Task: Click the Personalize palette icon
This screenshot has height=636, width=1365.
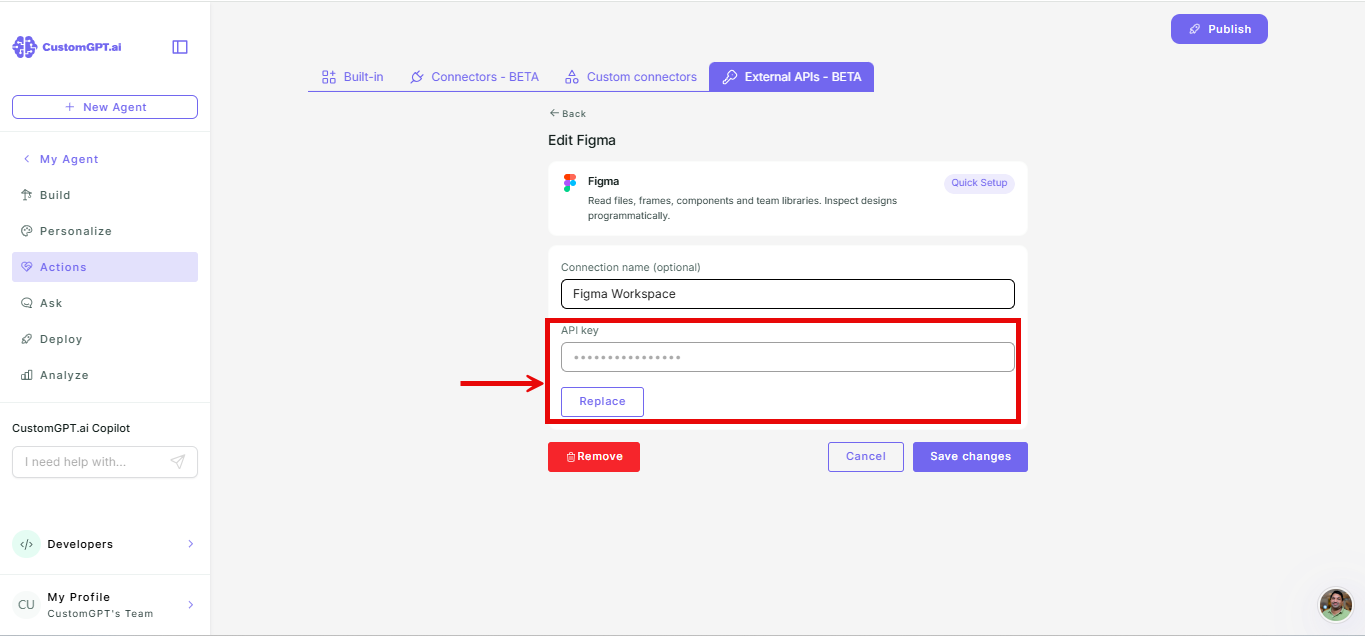Action: pyautogui.click(x=27, y=231)
